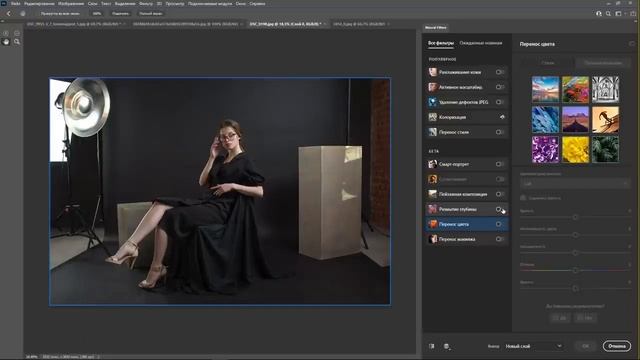
Task: Click the hue slider with the rainbow track
Action: pos(575,271)
